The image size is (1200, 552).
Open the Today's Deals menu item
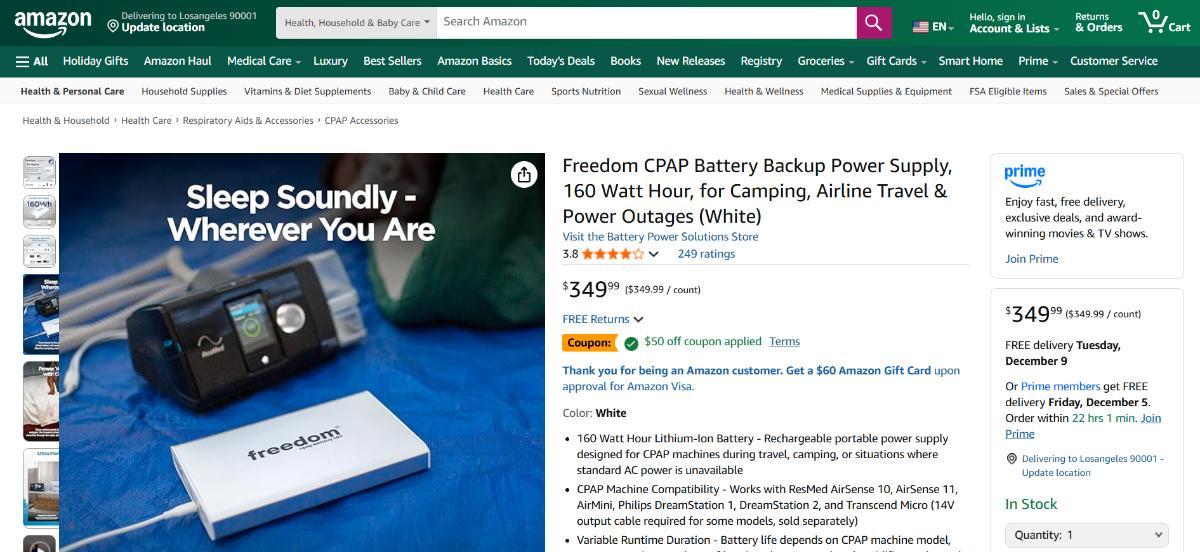(560, 61)
